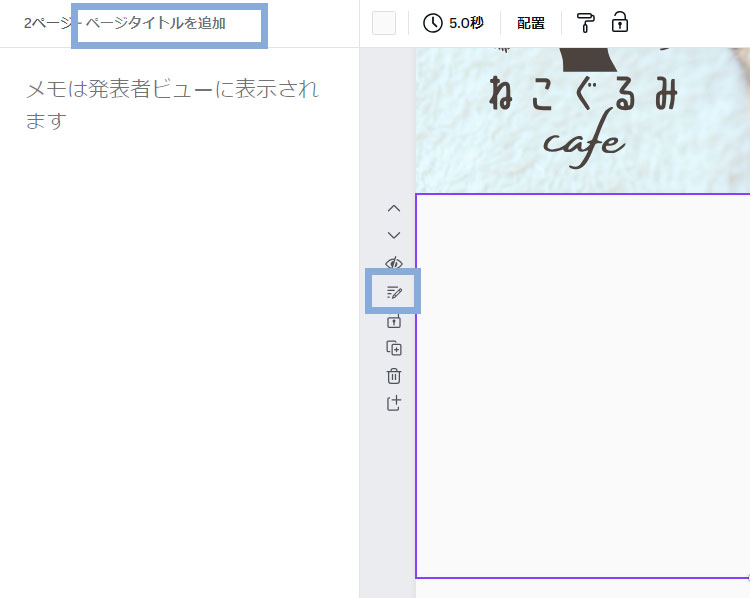750x598 pixels.
Task: Open notes with the pencil notes icon
Action: pyautogui.click(x=394, y=291)
